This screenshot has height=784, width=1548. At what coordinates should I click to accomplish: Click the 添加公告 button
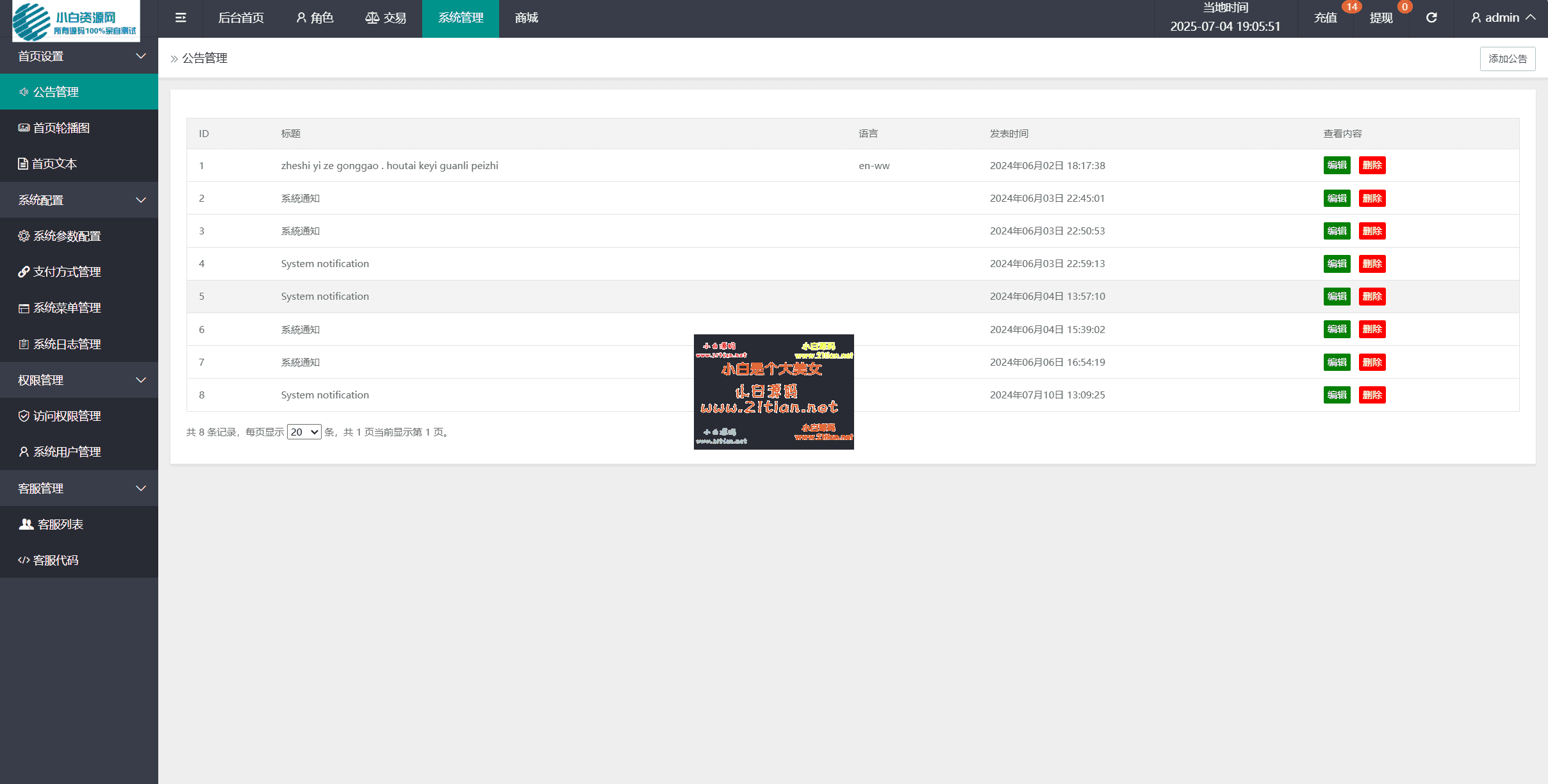[1507, 59]
